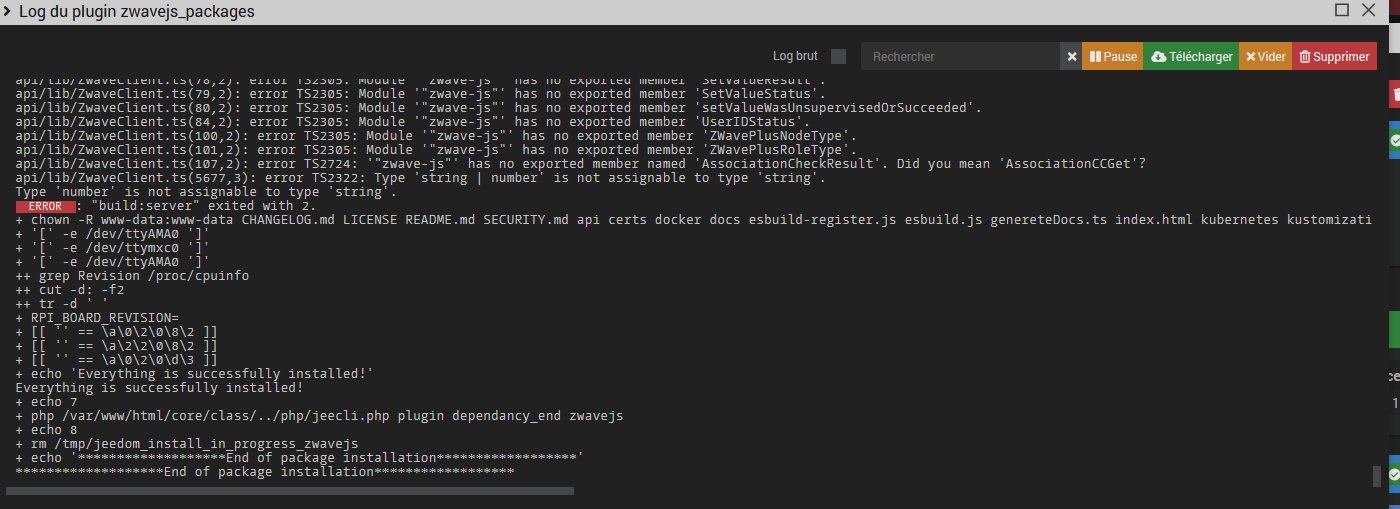Toggle the Log brut checkbox

(838, 57)
